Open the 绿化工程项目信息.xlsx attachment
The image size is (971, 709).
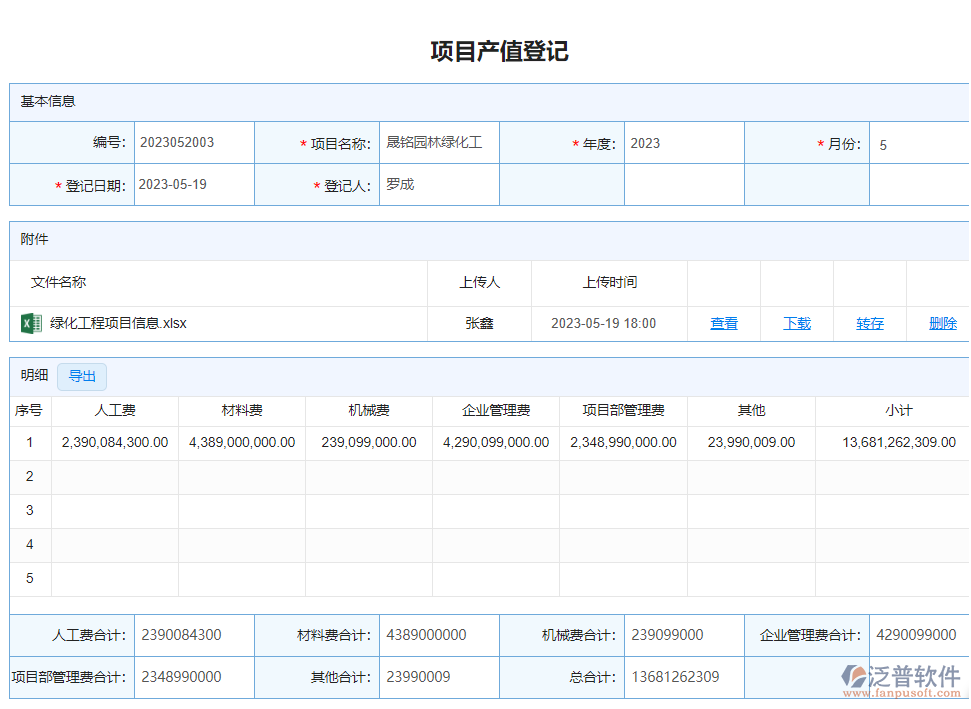(118, 323)
